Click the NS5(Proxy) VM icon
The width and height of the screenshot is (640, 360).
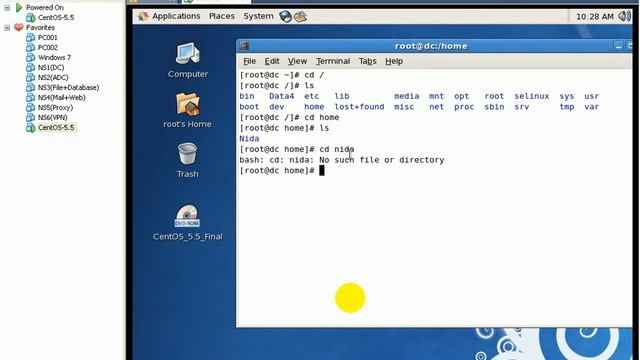(31, 107)
